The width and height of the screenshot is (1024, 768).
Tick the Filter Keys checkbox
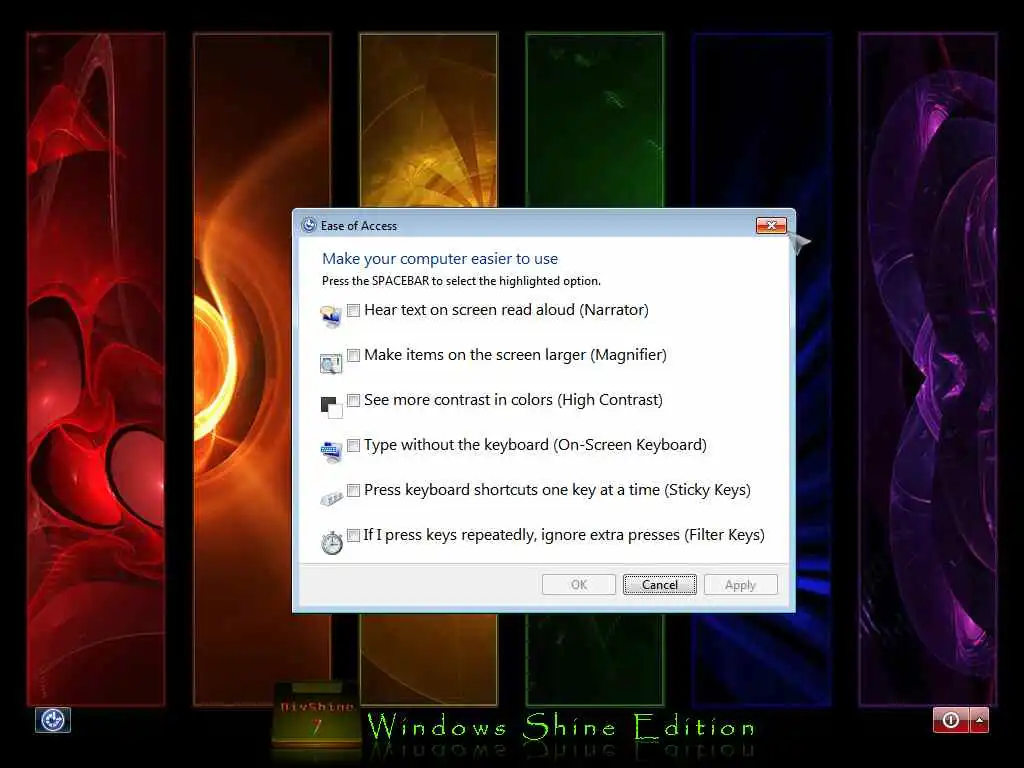[x=353, y=536]
